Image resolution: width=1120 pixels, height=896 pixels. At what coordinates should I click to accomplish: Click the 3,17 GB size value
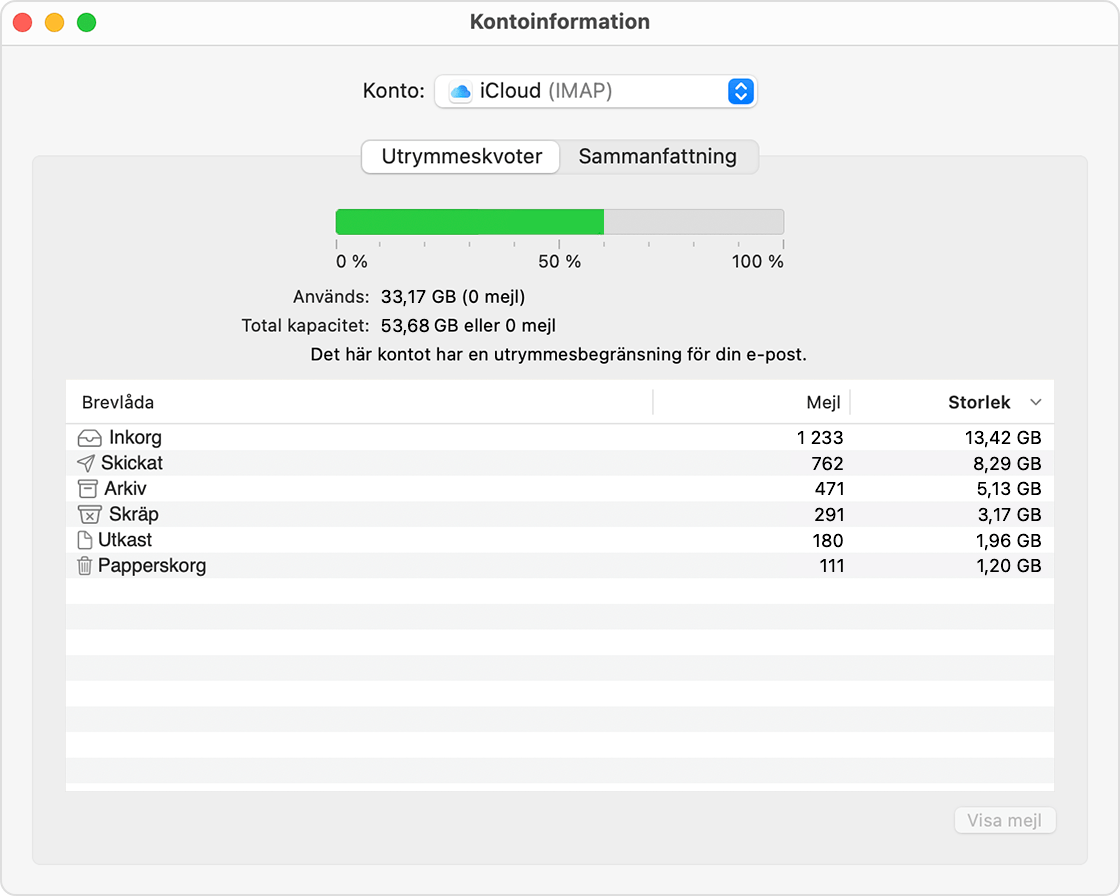(1009, 514)
